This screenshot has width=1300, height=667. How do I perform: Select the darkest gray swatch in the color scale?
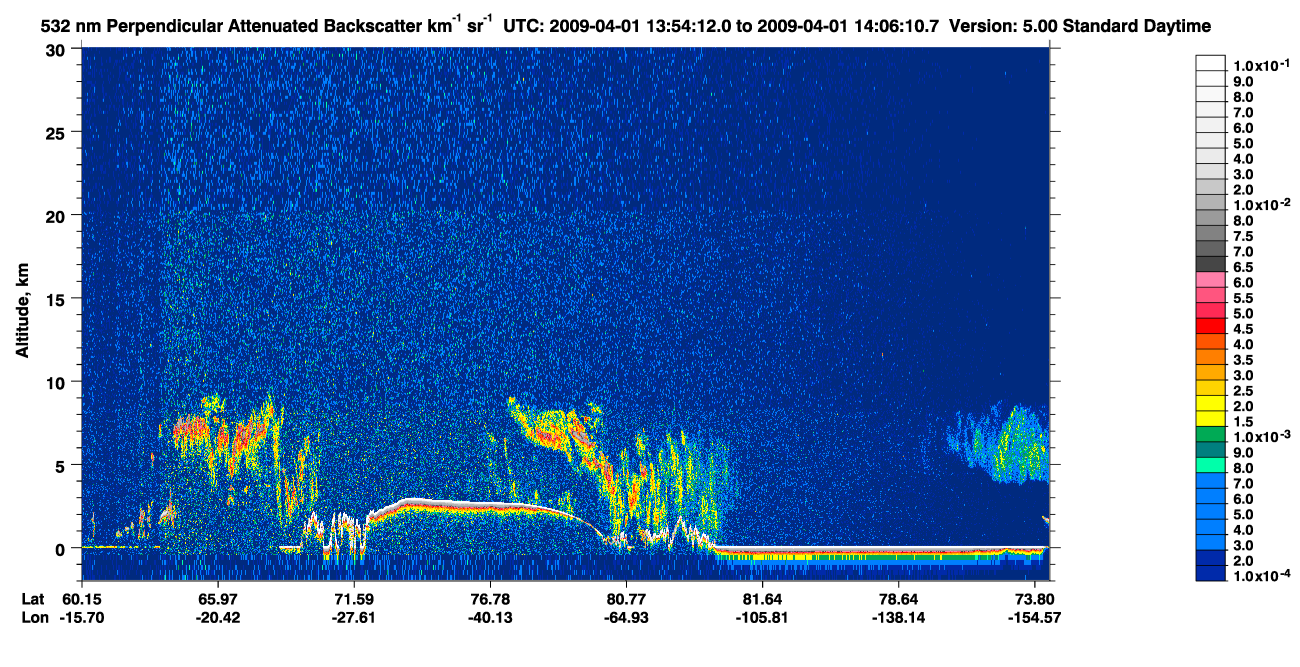click(1210, 264)
